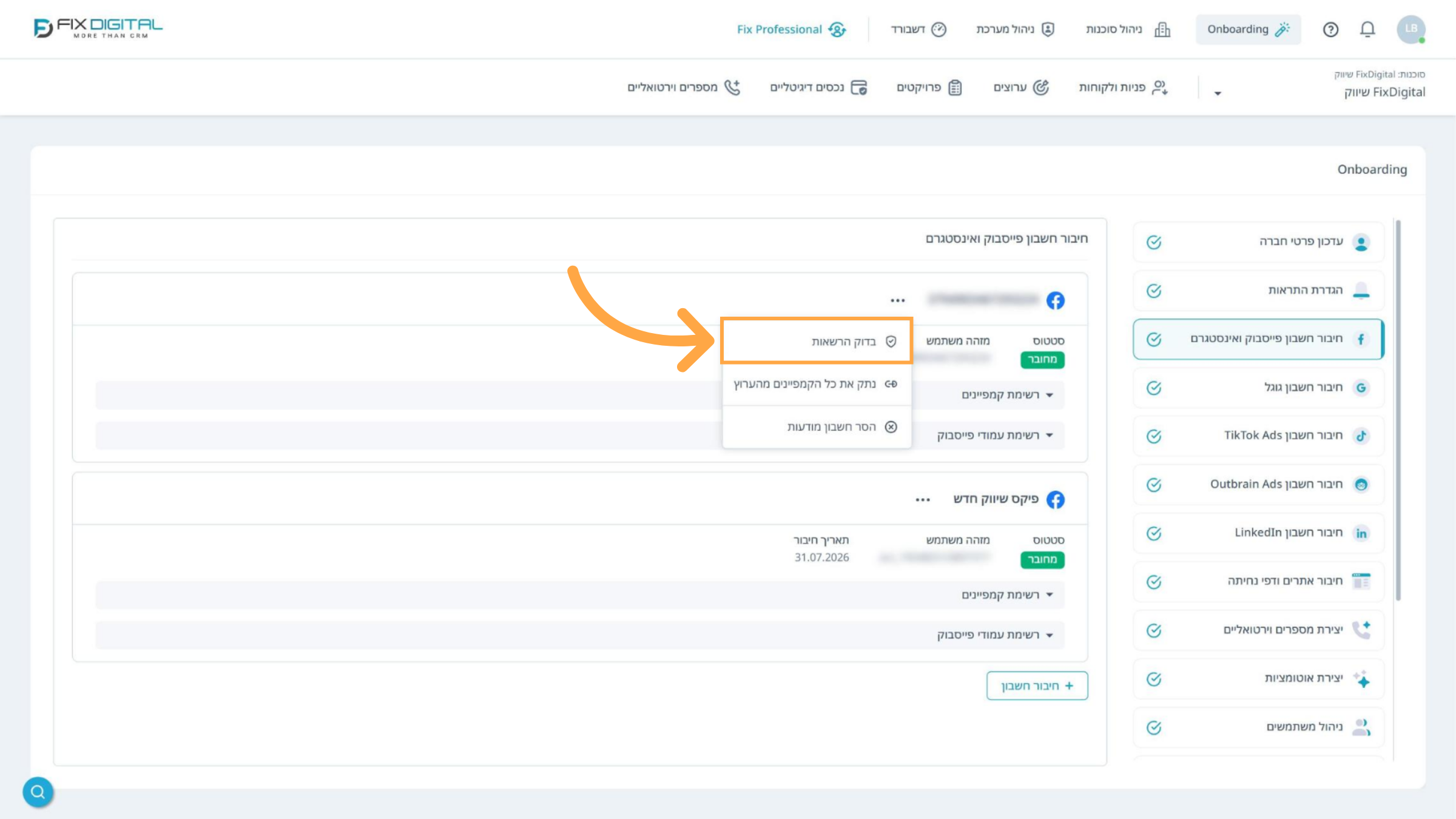Click the three-dots menu of the first Facebook account
This screenshot has height=819, width=1456.
tap(898, 300)
